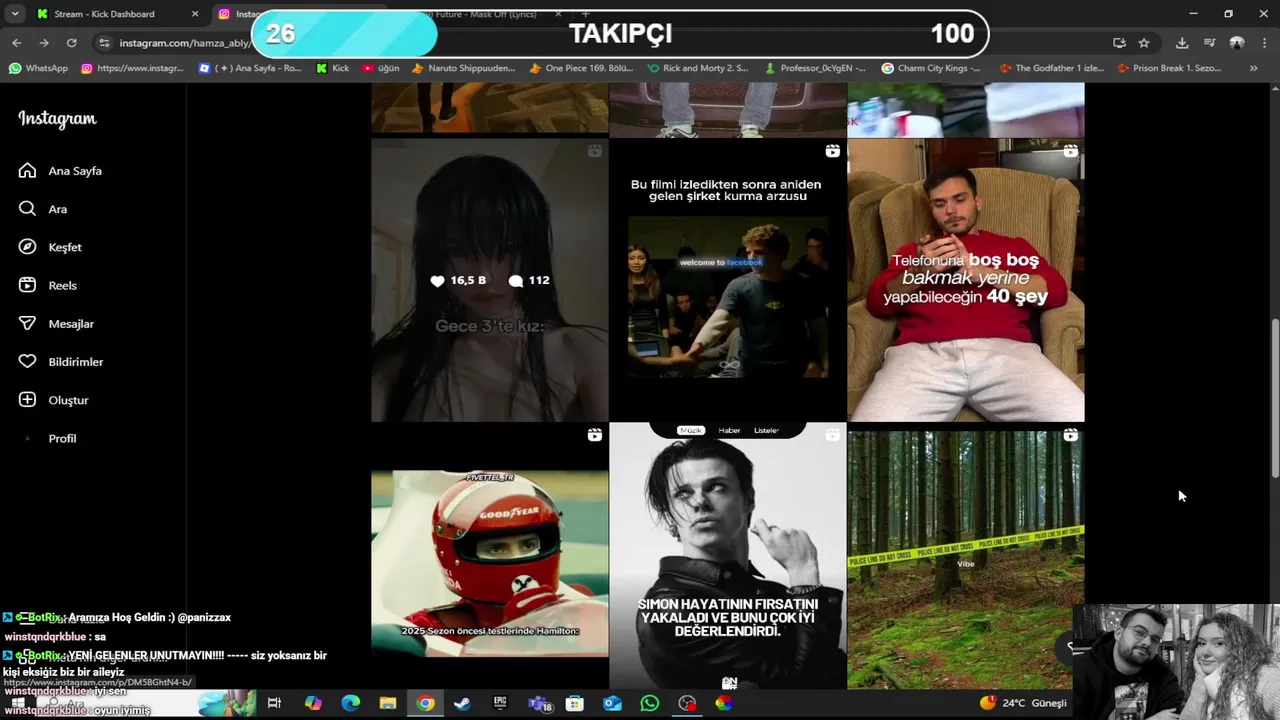Open browser tab search dropdown

pos(15,14)
